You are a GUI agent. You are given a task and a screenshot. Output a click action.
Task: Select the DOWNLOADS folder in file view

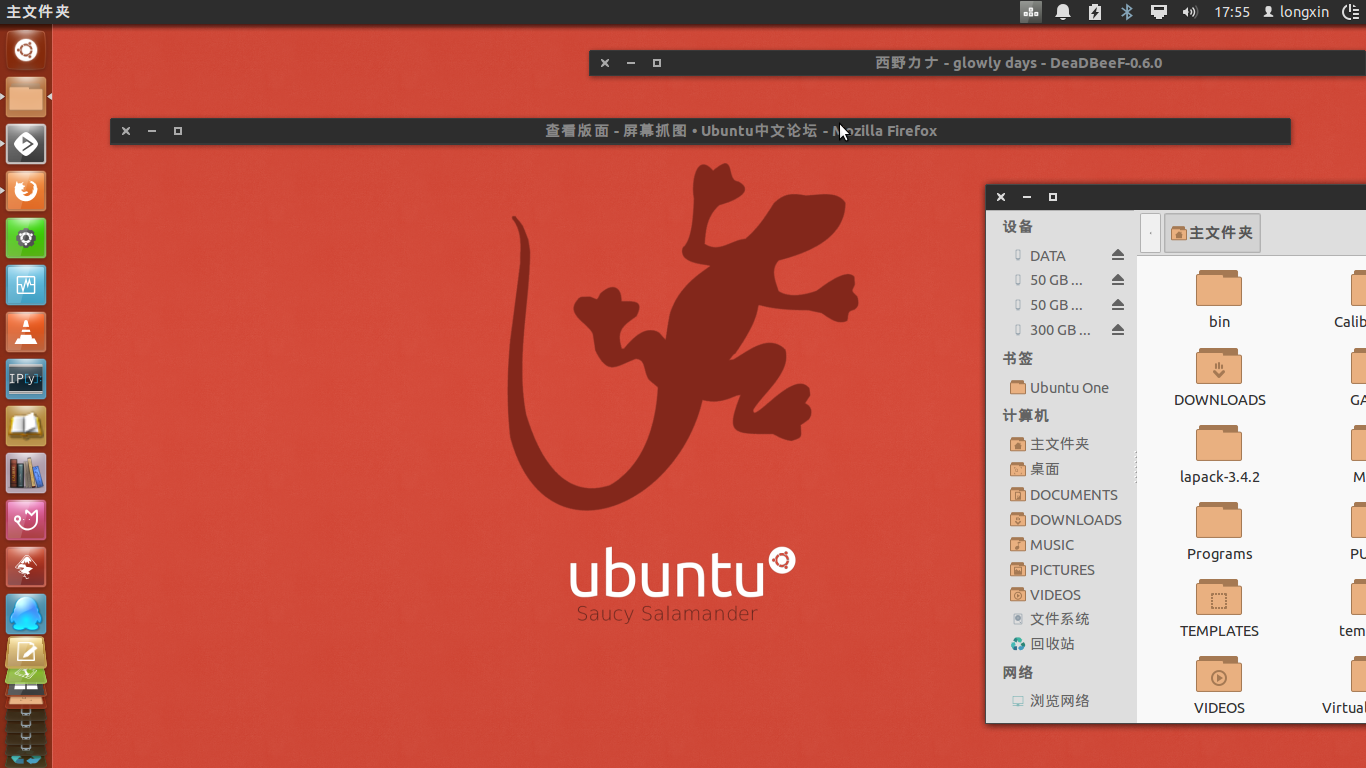tap(1219, 377)
